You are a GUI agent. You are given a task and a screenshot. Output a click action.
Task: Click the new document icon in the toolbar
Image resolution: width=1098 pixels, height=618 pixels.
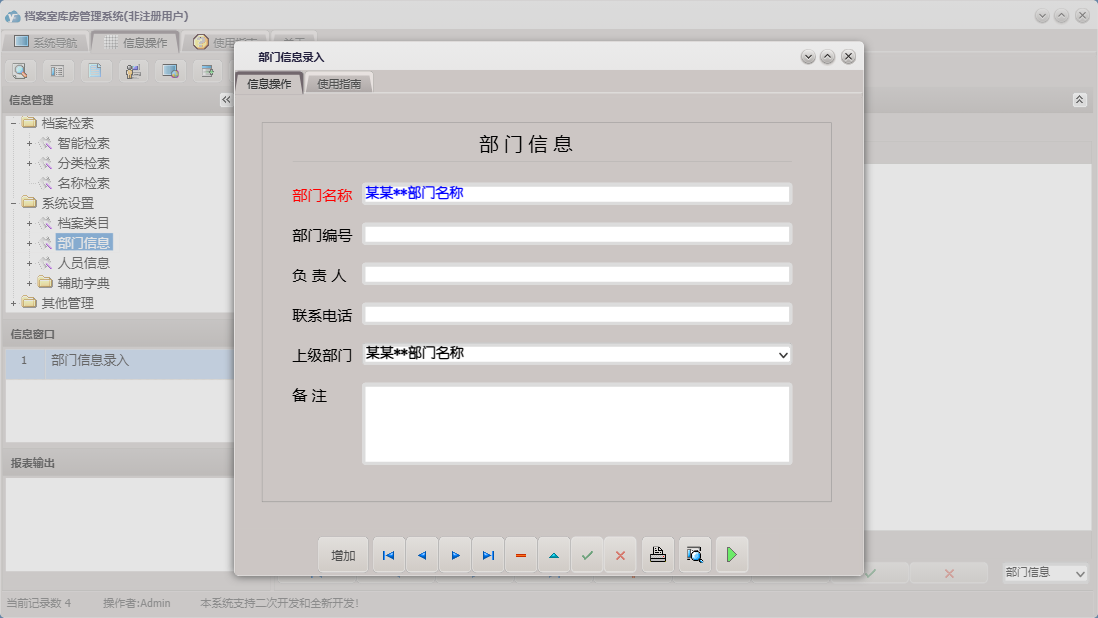coord(94,70)
